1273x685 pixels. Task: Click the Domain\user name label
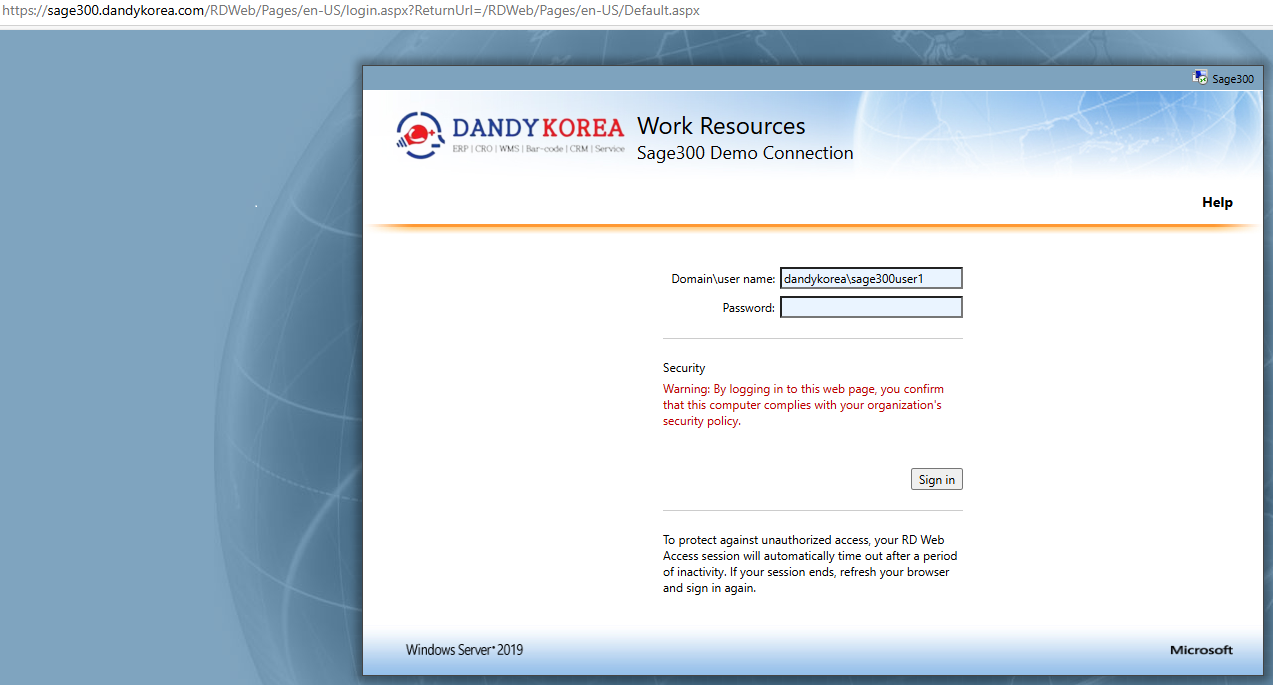pos(723,279)
